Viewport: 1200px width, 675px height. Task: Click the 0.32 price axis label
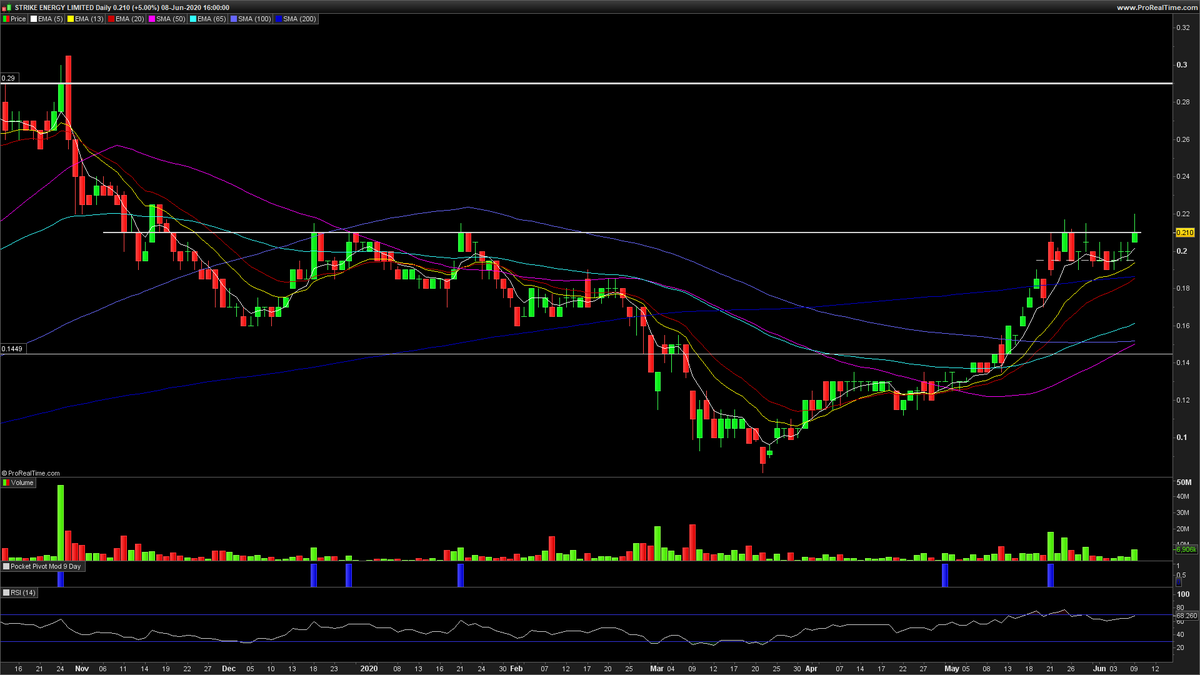click(1181, 27)
